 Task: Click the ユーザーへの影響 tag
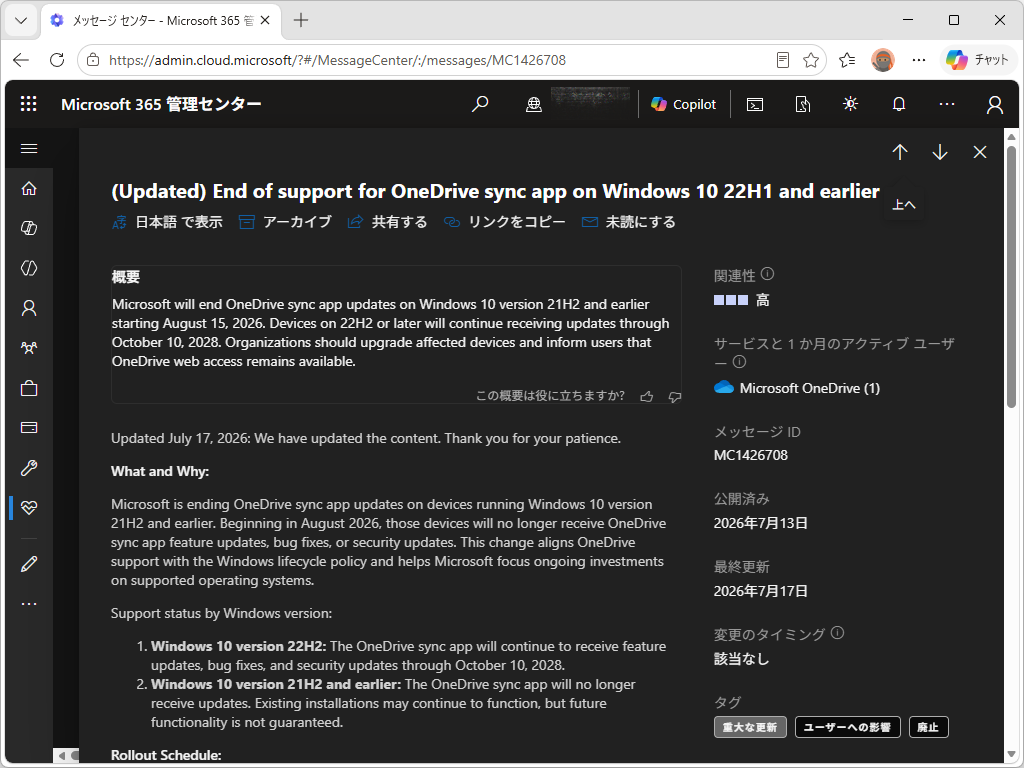pyautogui.click(x=847, y=727)
